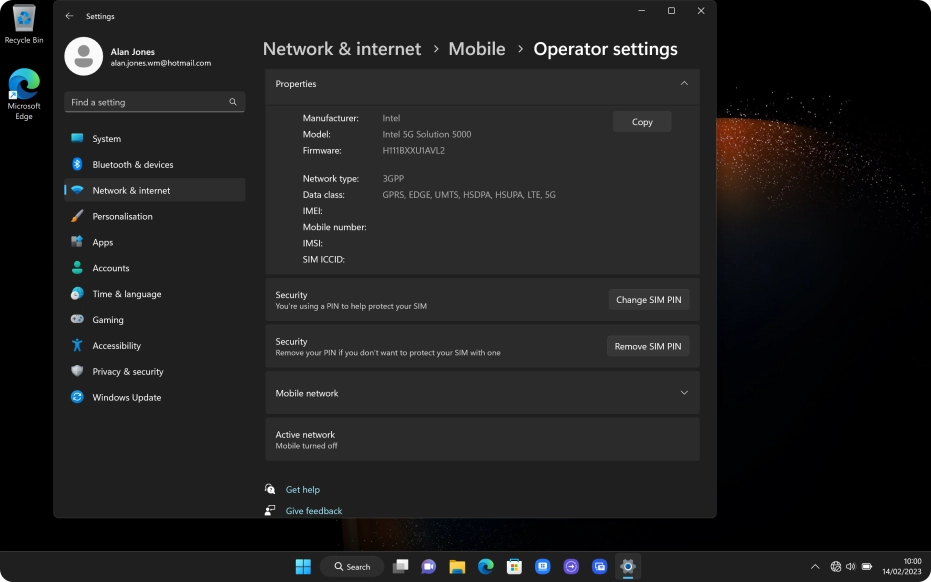The width and height of the screenshot is (931, 582).
Task: Click the back arrow in Settings
Action: click(x=69, y=16)
